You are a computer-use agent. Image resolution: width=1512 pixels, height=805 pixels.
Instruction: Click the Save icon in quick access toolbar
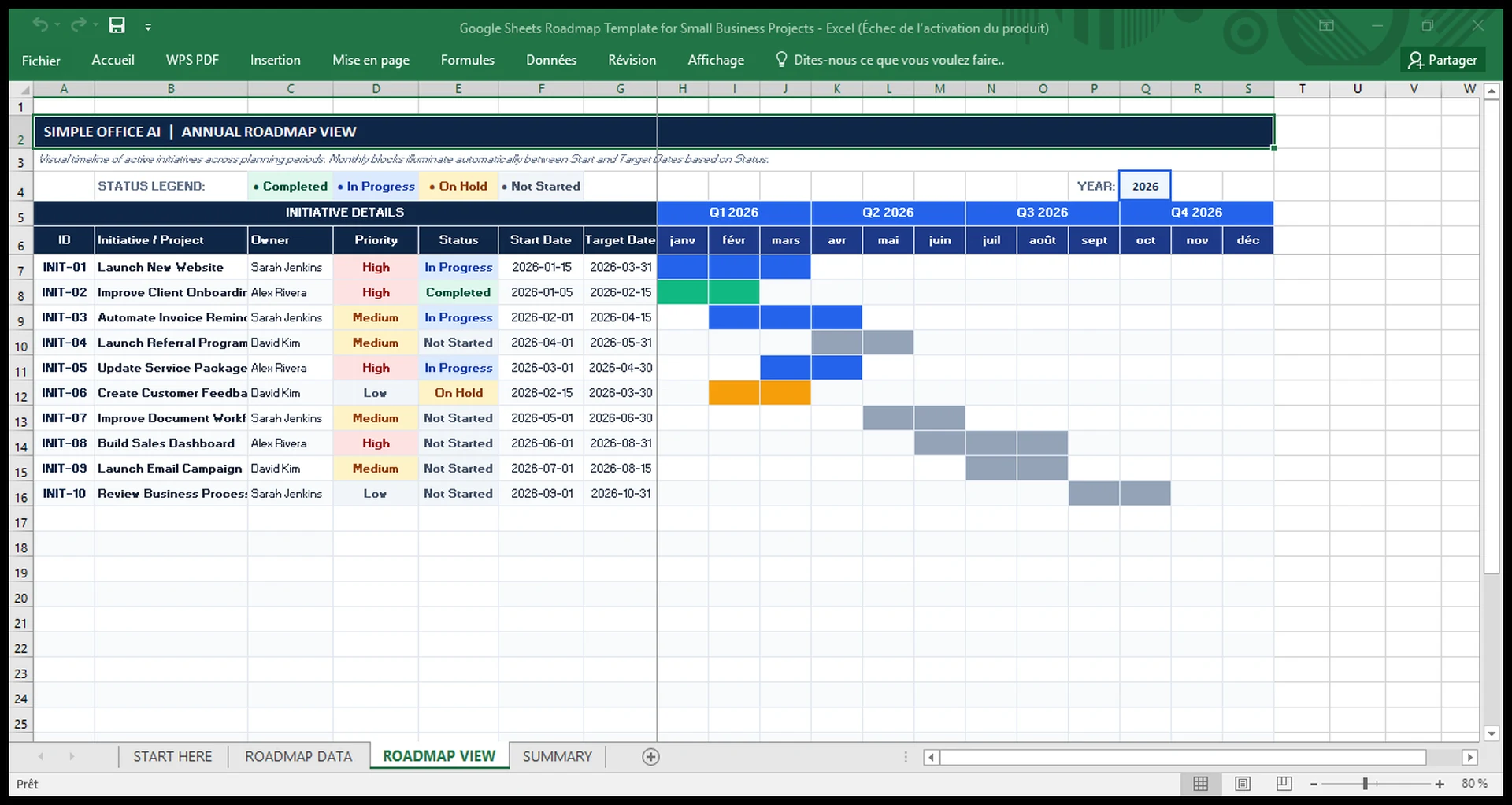(x=117, y=25)
